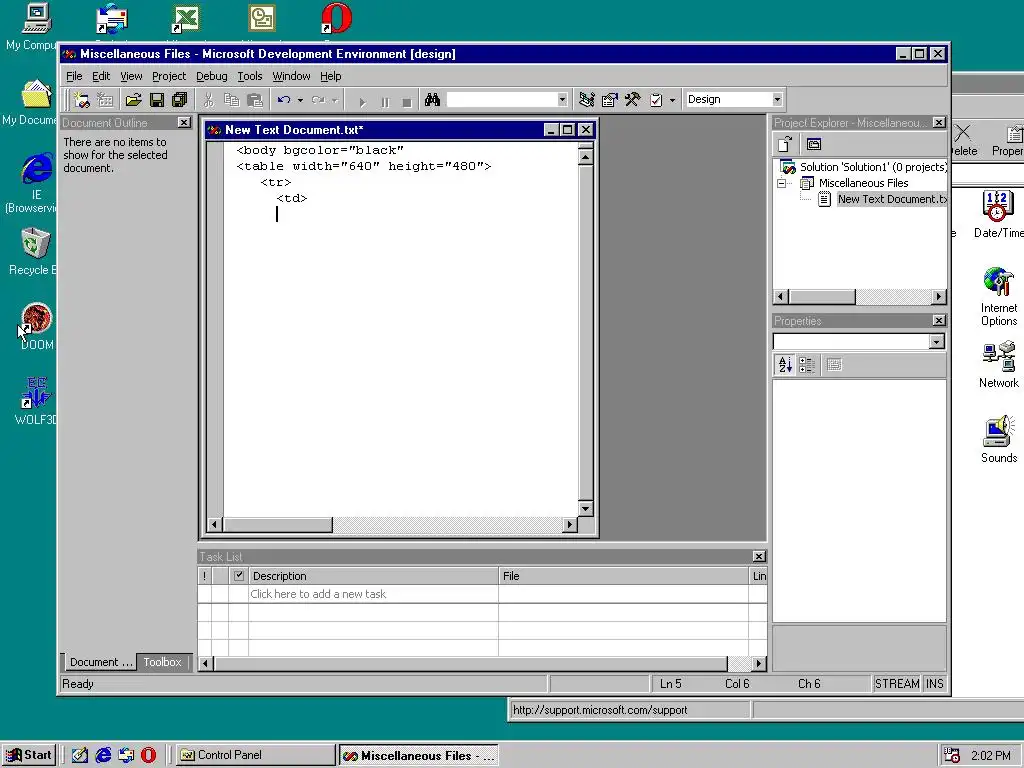Open the Properties object dropdown list
This screenshot has width=1024, height=768.
936,342
